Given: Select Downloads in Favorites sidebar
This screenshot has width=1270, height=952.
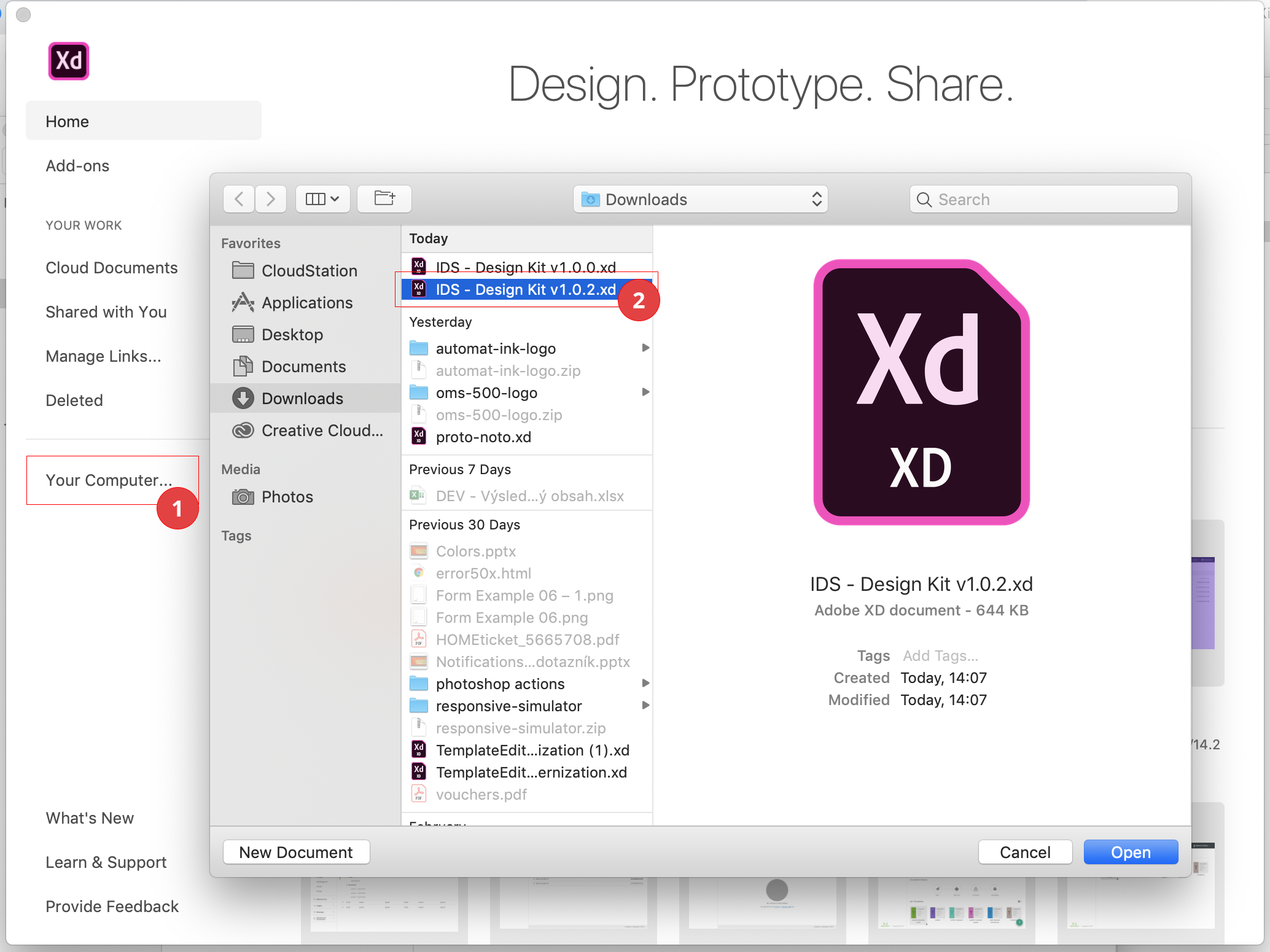Looking at the screenshot, I should (x=305, y=399).
